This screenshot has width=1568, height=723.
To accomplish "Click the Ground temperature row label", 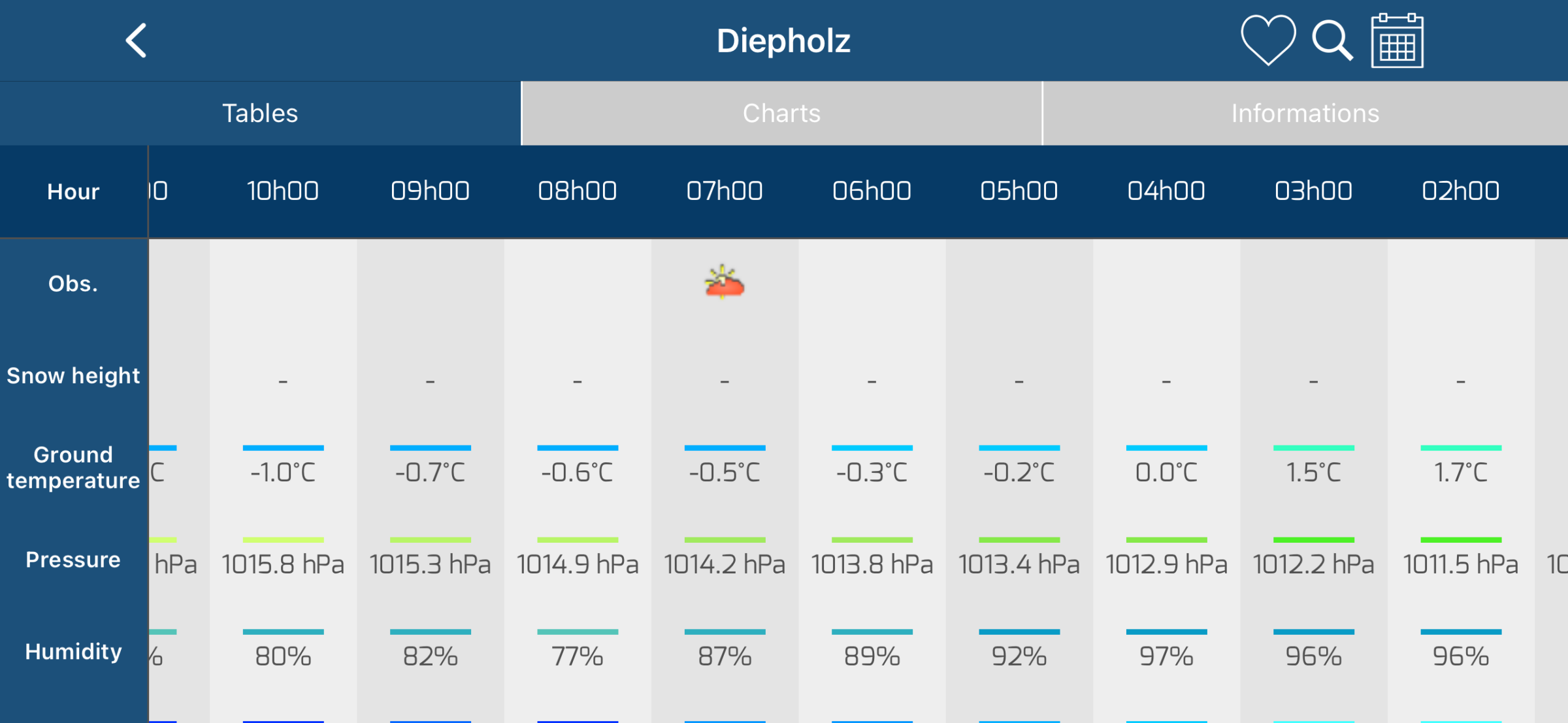I will 73,468.
